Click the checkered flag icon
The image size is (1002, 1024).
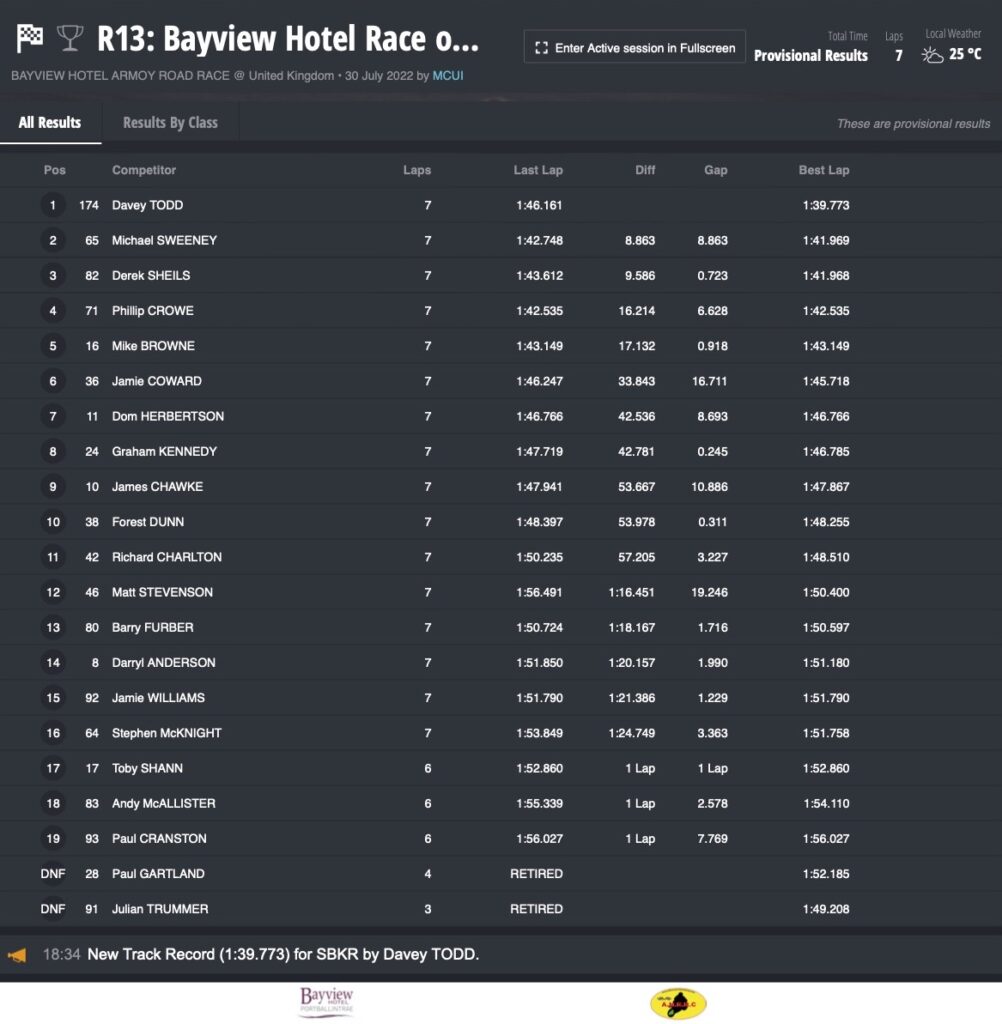pos(30,38)
